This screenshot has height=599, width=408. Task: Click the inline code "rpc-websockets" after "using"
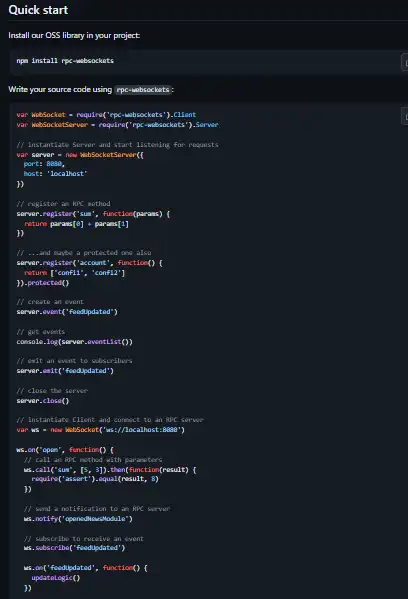[x=143, y=90]
